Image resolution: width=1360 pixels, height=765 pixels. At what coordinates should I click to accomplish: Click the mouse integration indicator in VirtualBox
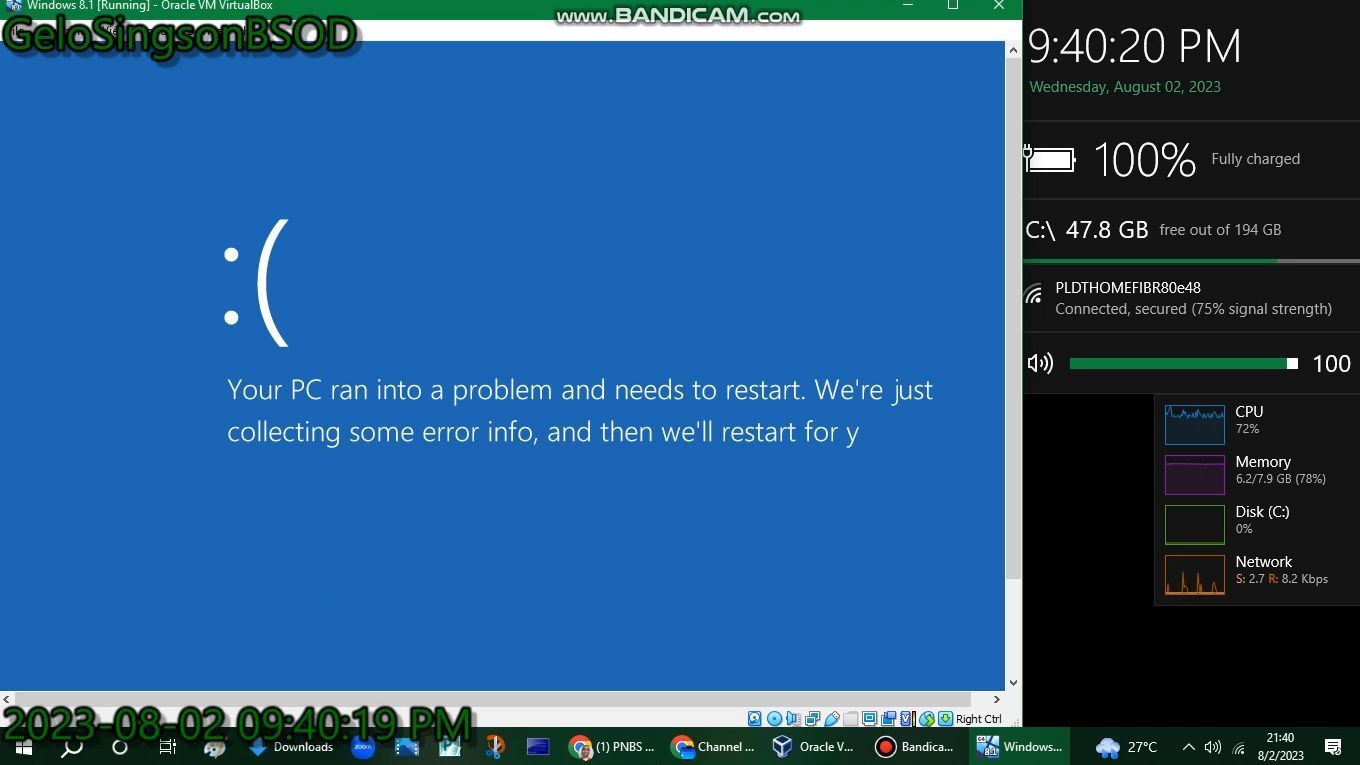(x=926, y=719)
